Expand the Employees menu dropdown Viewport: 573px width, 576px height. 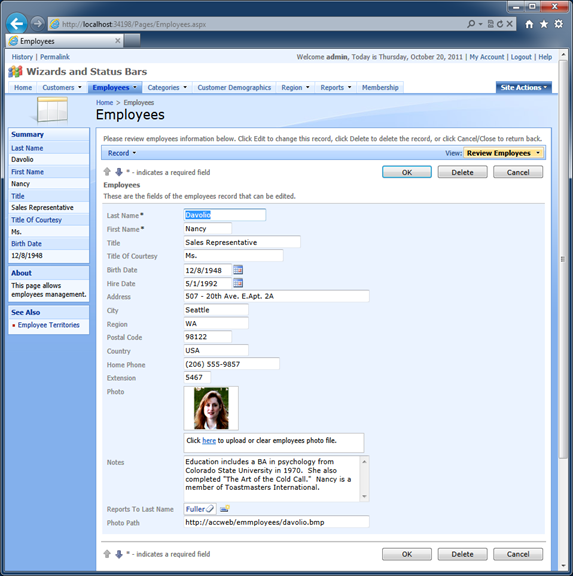[135, 87]
